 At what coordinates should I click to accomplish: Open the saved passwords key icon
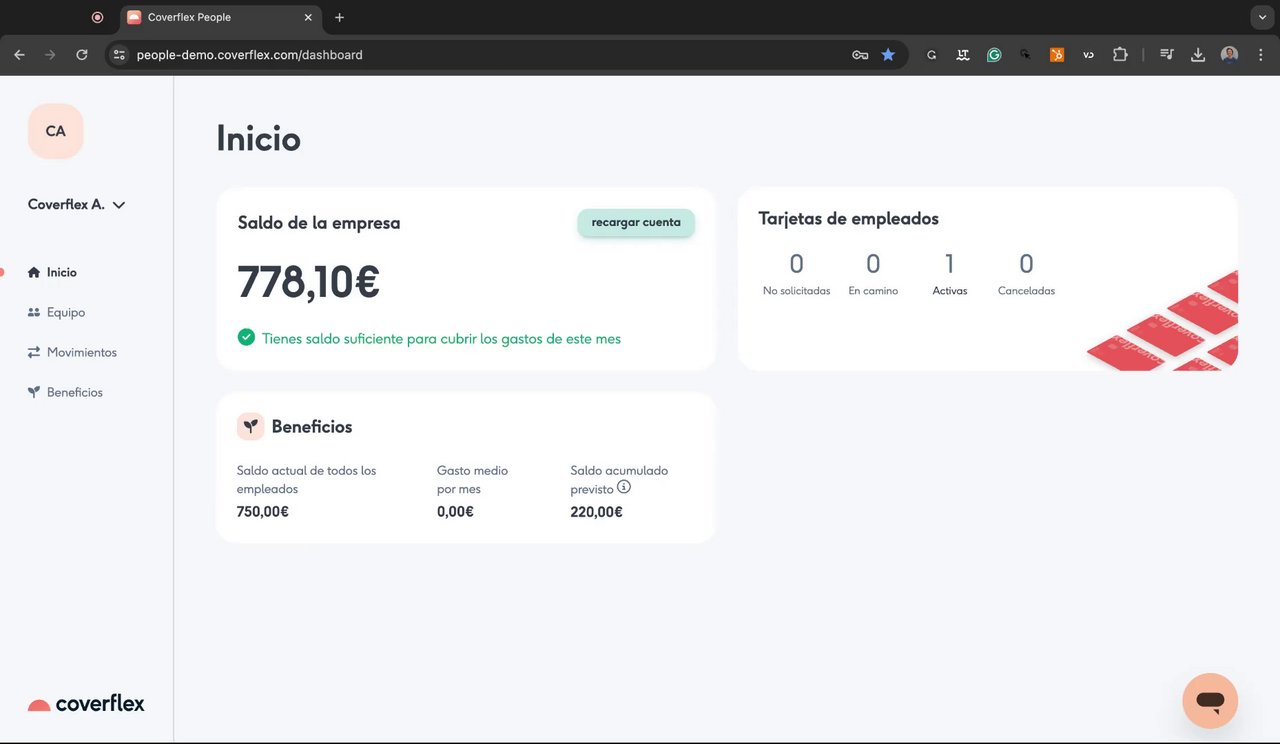[860, 55]
